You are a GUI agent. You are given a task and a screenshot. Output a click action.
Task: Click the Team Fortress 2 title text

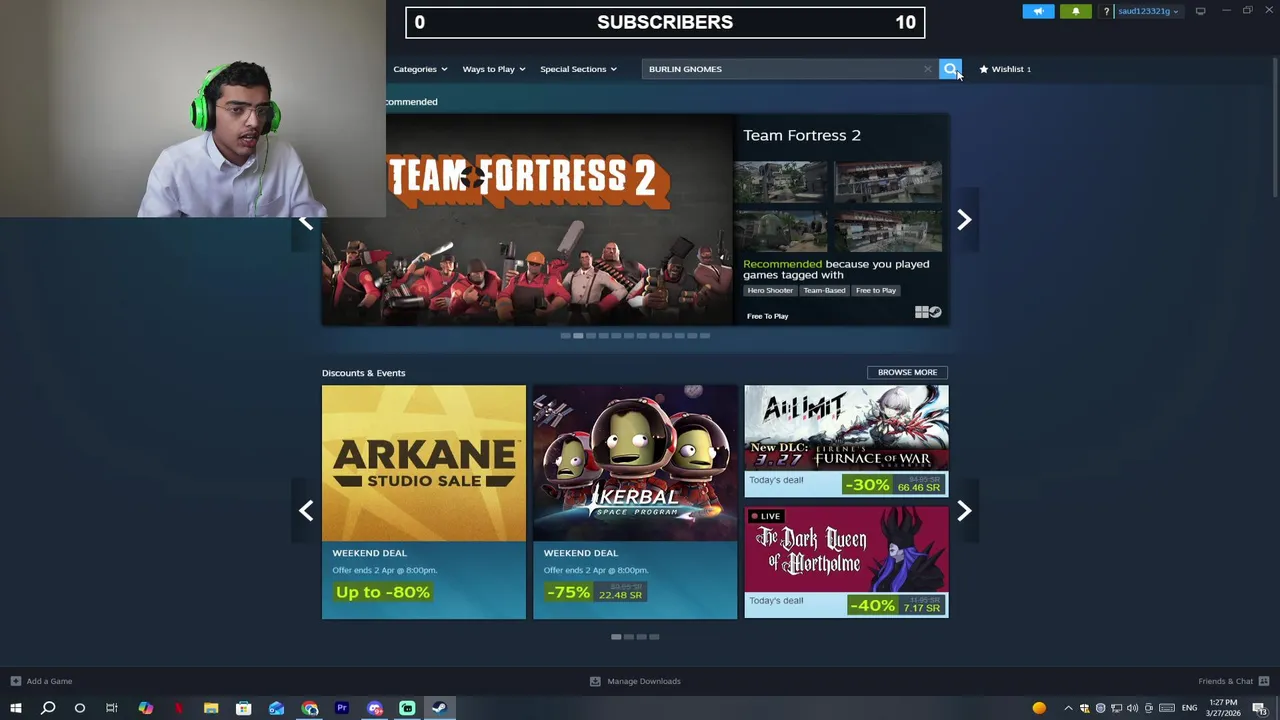coord(802,135)
